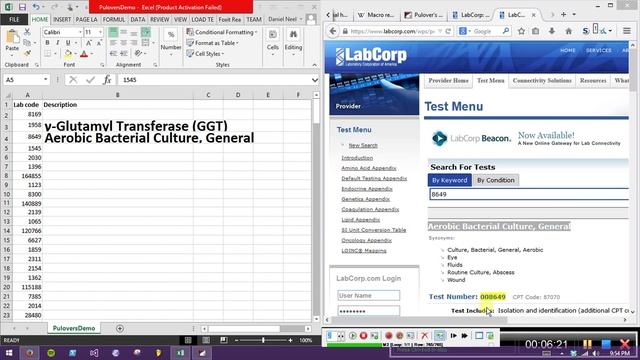This screenshot has height=360, width=640.
Task: Open Connectivity Solutions tab
Action: click(542, 80)
